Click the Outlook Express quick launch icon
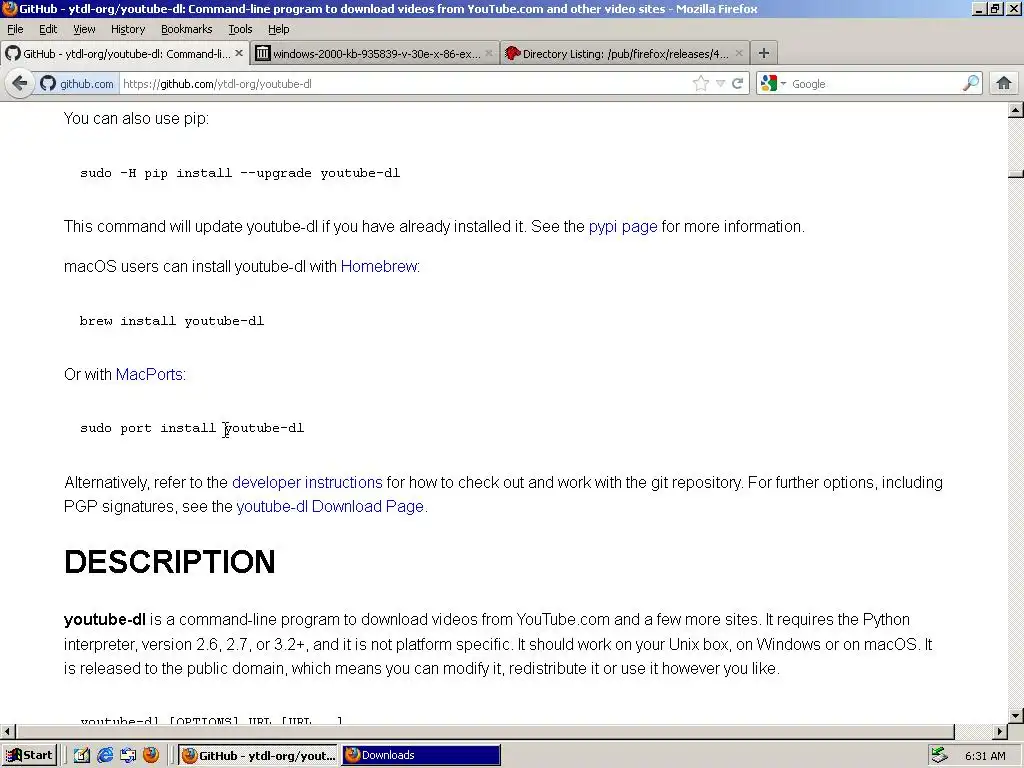The image size is (1024, 768). pos(127,755)
